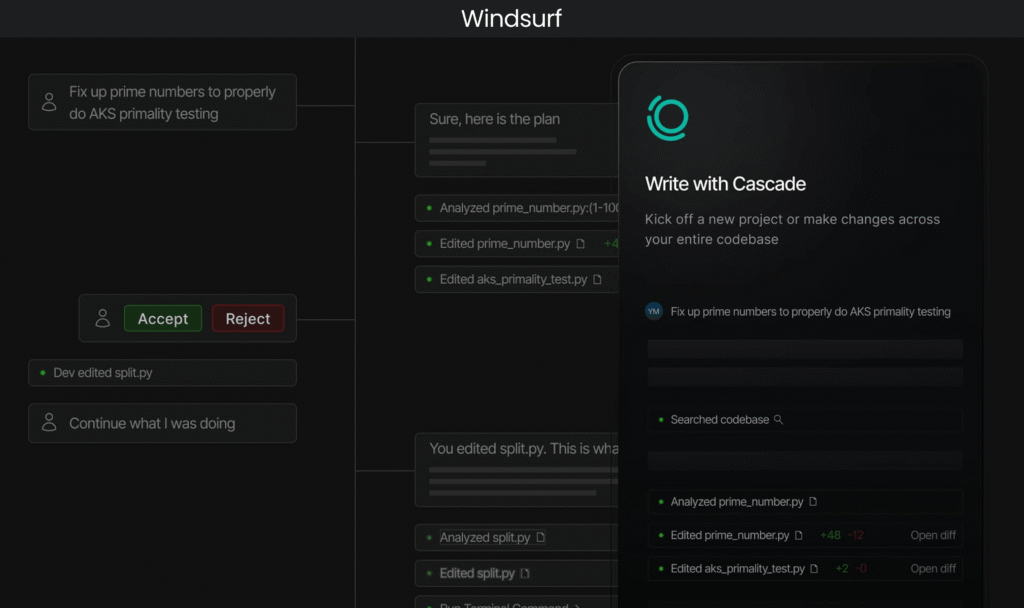Select the 'Fix up prime numbers' request card on the left
1024x608 pixels.
coord(163,102)
